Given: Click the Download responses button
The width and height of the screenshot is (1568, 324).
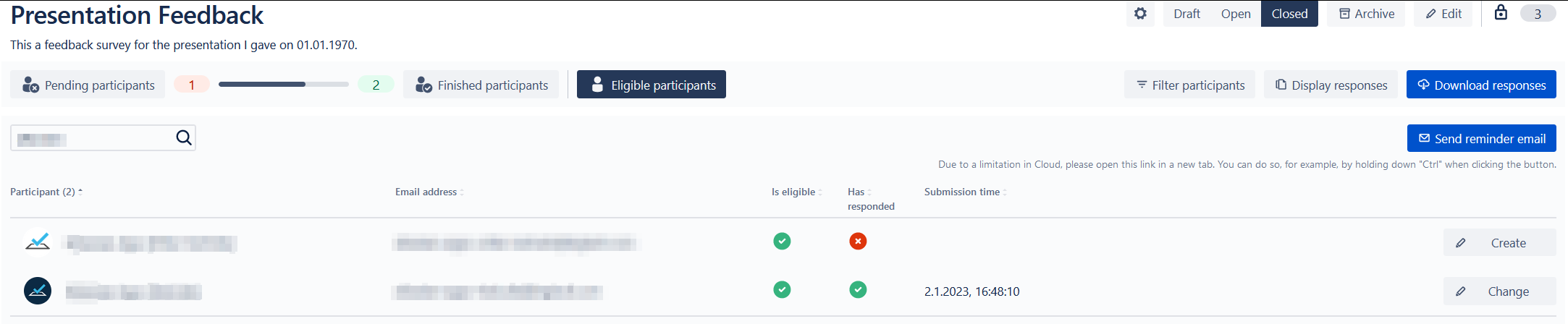Looking at the screenshot, I should point(1481,85).
